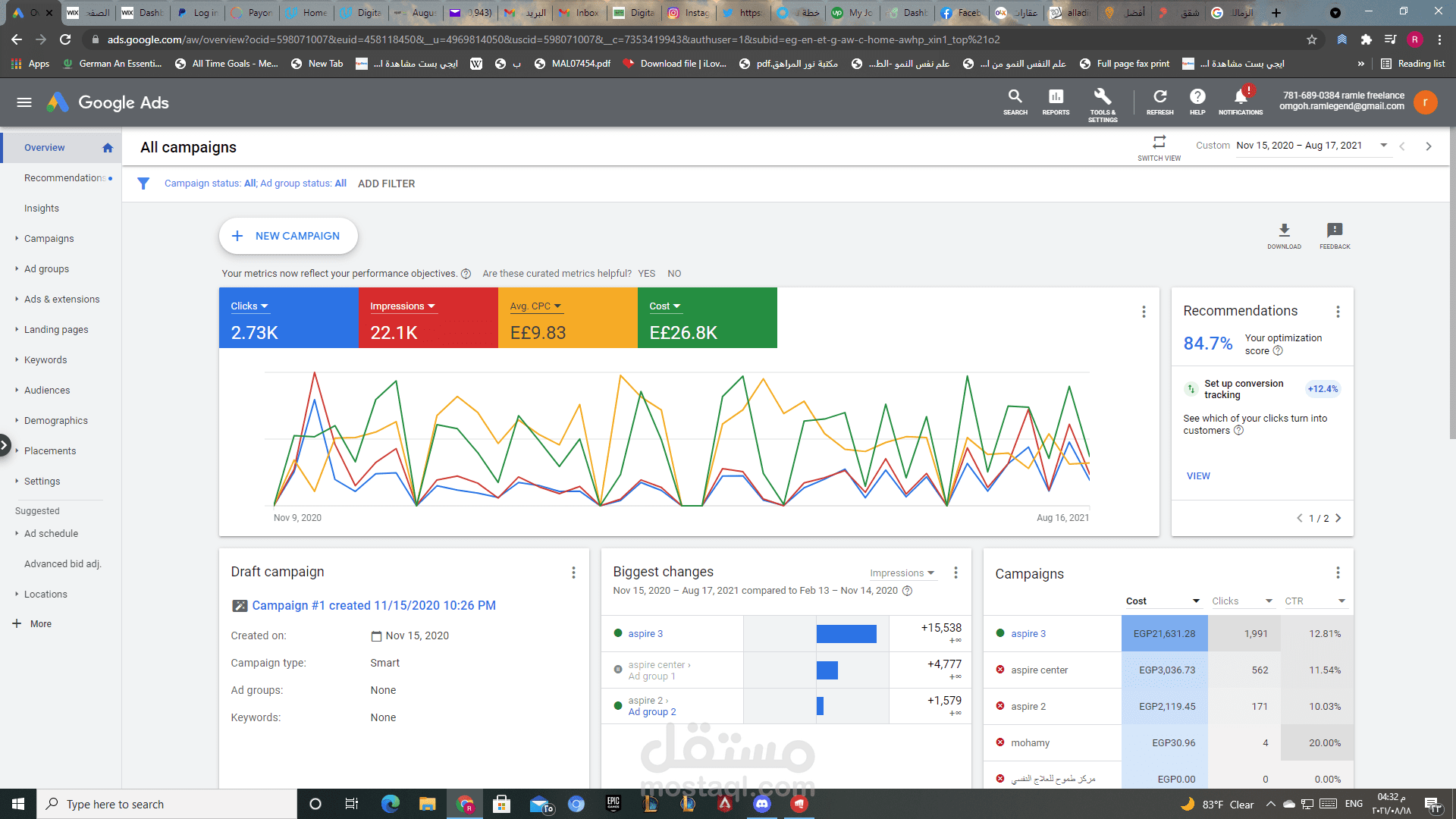Open Biggest changes Impressions dropdown
1456x819 pixels.
pyautogui.click(x=902, y=573)
